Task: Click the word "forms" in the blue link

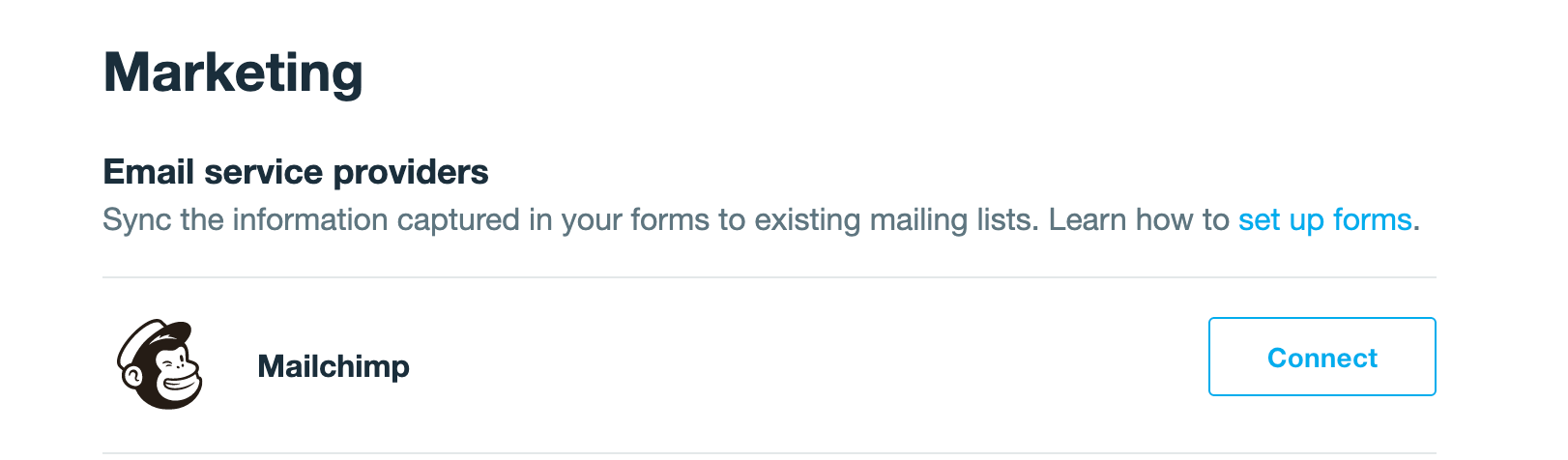Action: (x=1372, y=220)
